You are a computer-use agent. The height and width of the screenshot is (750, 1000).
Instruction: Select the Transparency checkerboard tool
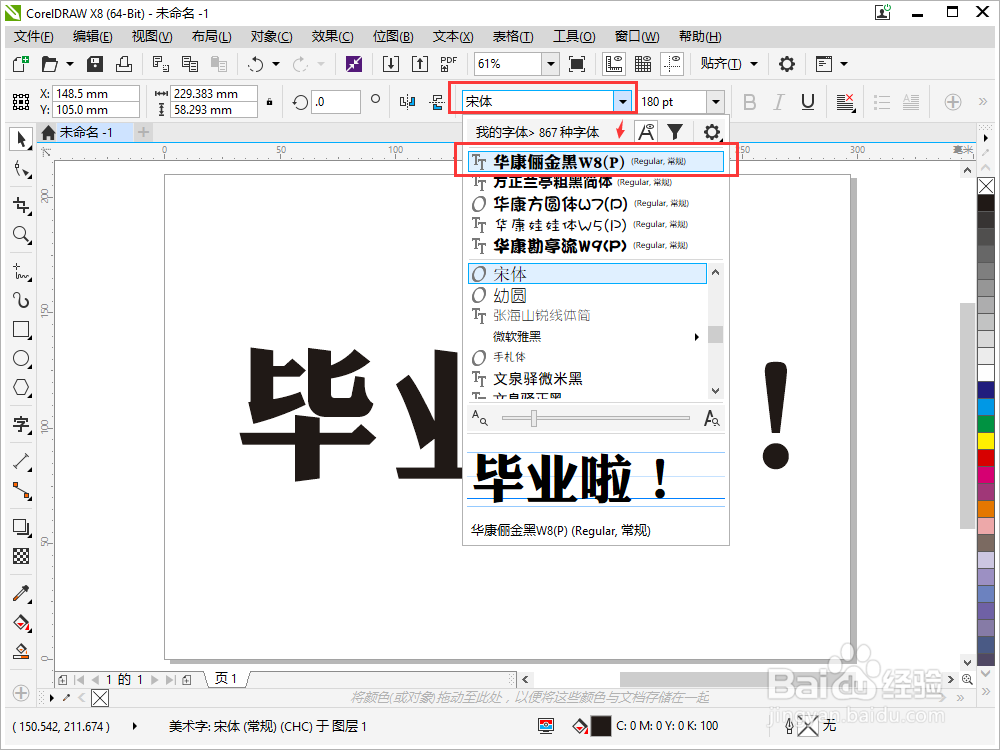coord(21,556)
